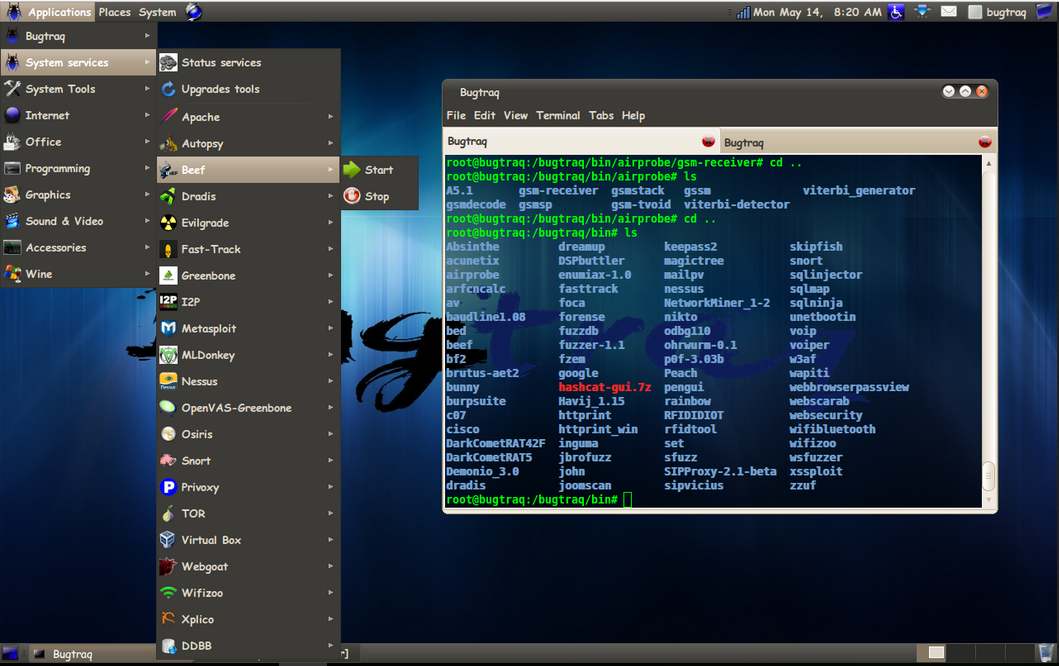Click the Privoxy icon
Screen dimensions: 1059x666
[168, 487]
